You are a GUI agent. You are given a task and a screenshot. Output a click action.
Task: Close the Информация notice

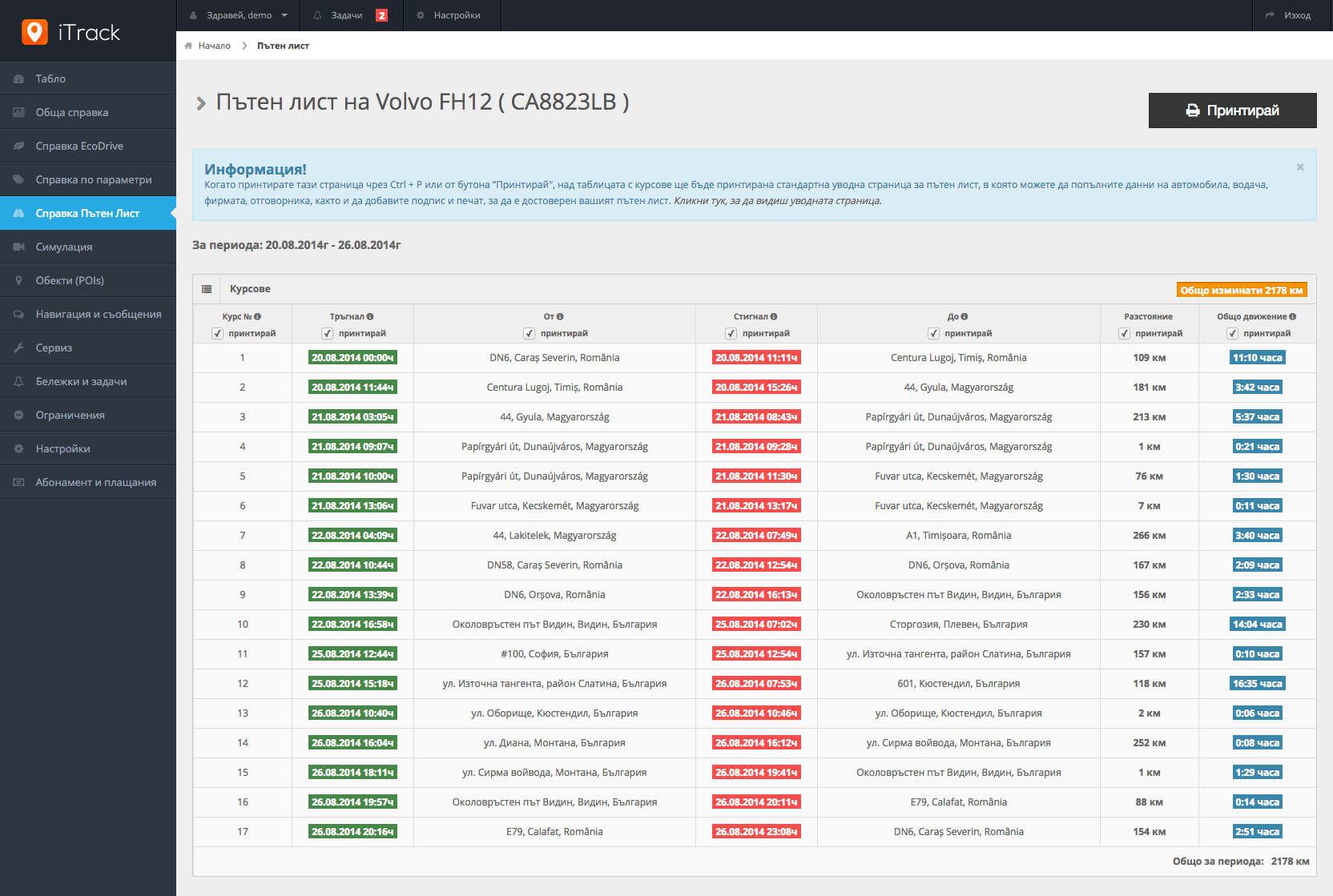(x=1300, y=167)
